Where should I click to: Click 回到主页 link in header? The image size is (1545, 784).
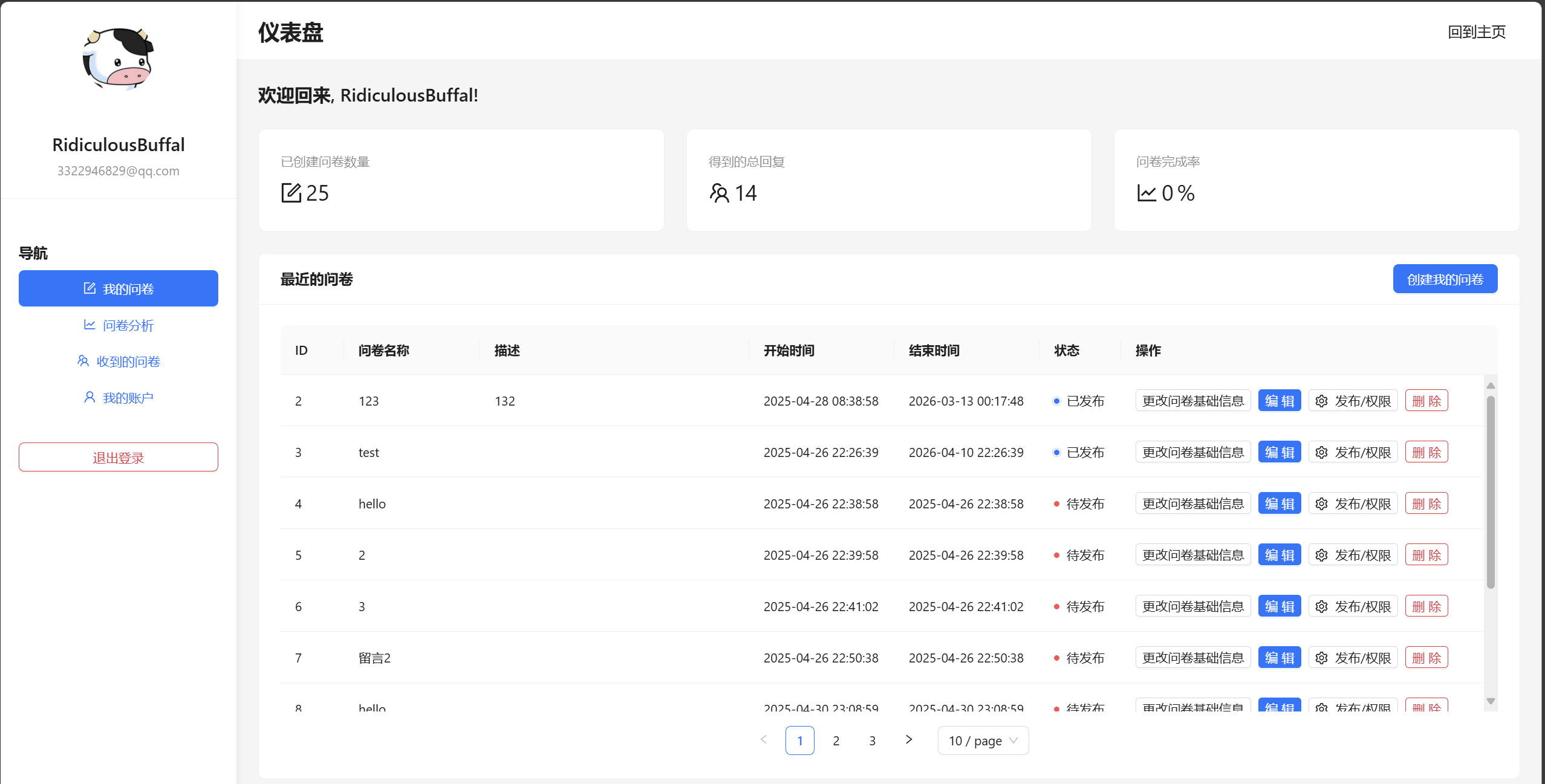(1476, 31)
